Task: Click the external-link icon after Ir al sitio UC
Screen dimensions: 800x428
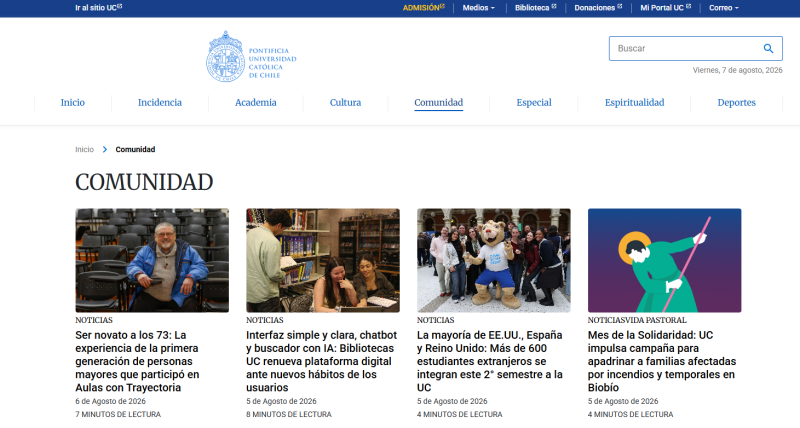Action: coord(120,7)
